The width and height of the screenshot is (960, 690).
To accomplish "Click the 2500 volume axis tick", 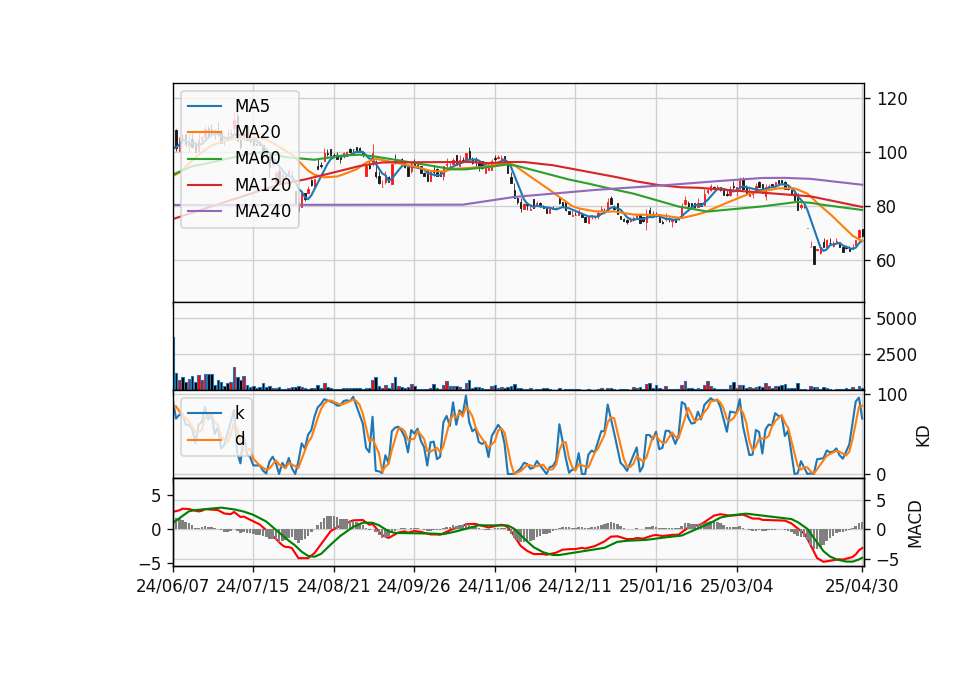I will coord(897,355).
